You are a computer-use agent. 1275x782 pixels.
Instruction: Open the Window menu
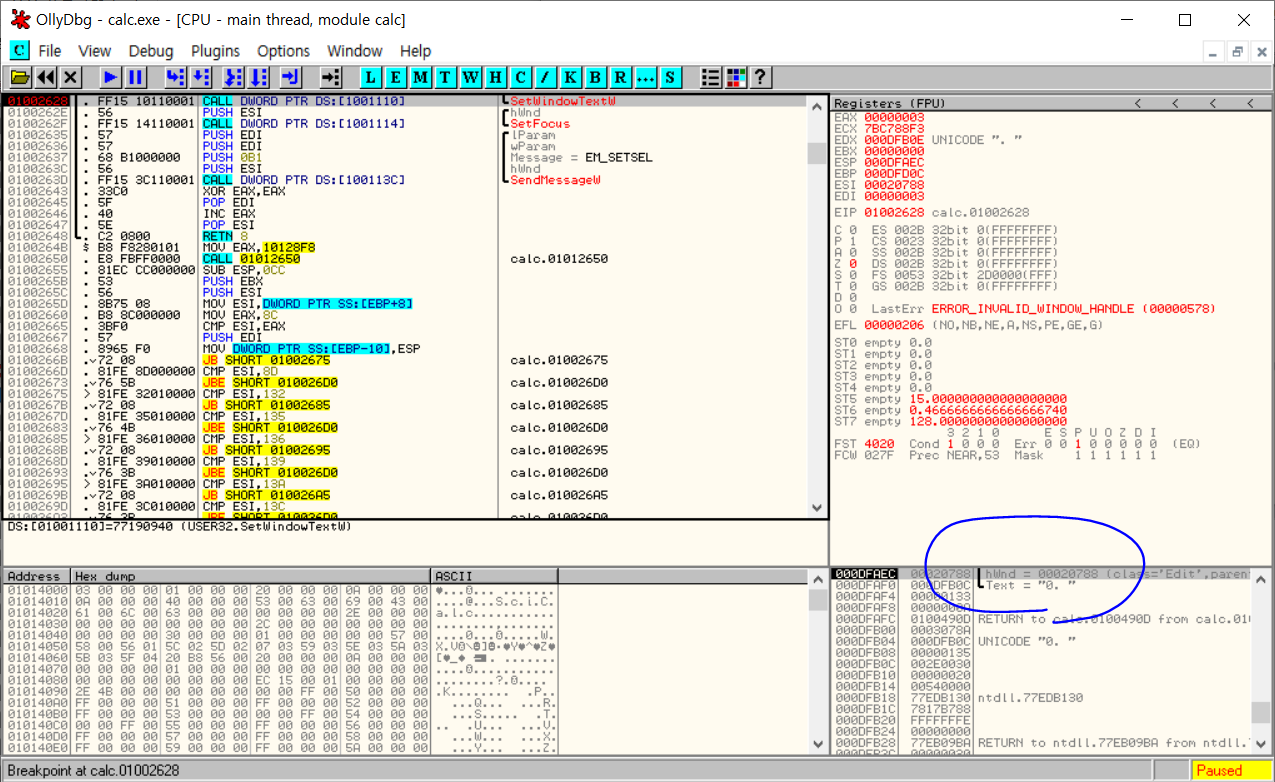[355, 51]
